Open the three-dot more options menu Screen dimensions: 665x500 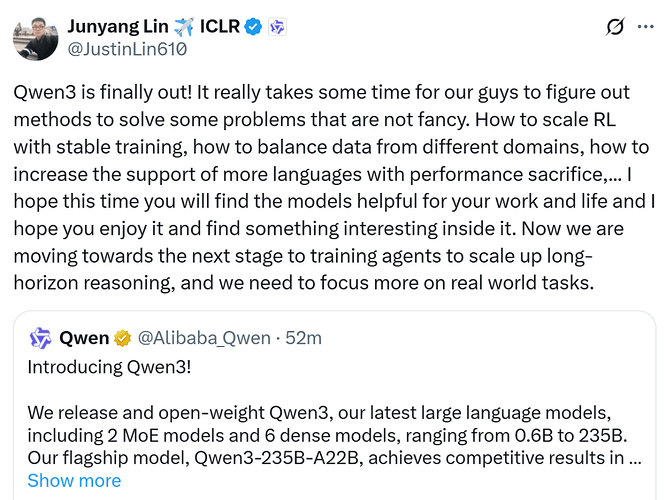tap(645, 27)
